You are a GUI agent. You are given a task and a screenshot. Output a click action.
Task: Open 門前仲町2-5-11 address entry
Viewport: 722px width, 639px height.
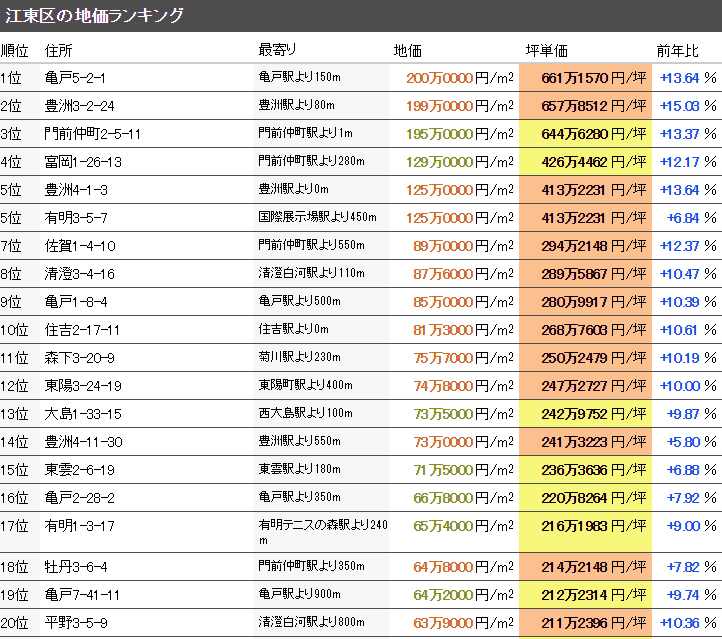(x=93, y=134)
